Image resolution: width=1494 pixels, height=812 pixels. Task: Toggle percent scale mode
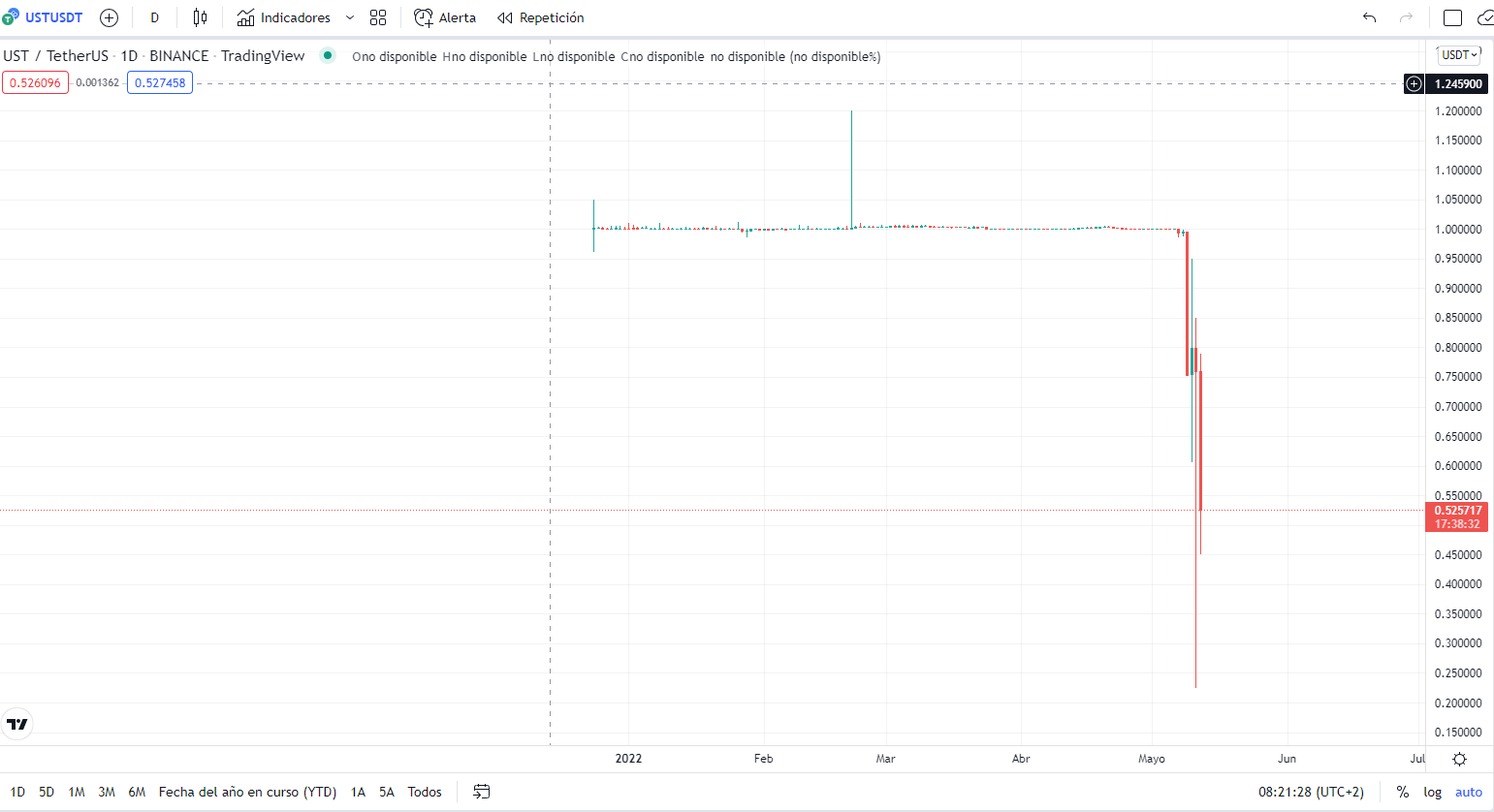(x=1402, y=792)
